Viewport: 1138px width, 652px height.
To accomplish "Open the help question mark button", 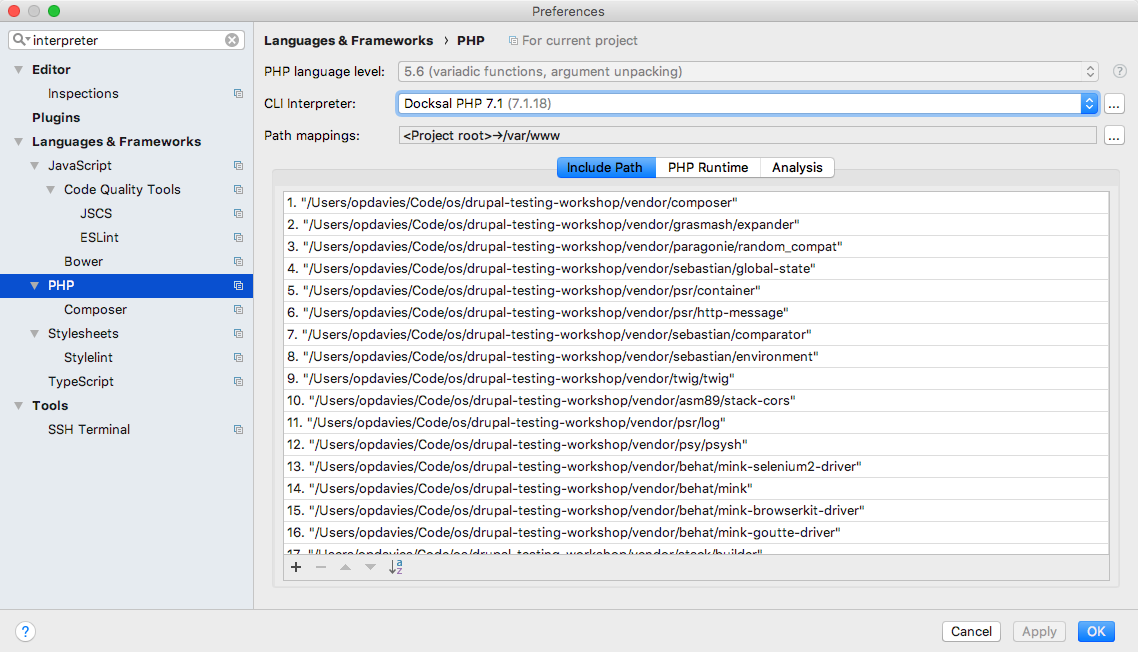I will [26, 631].
